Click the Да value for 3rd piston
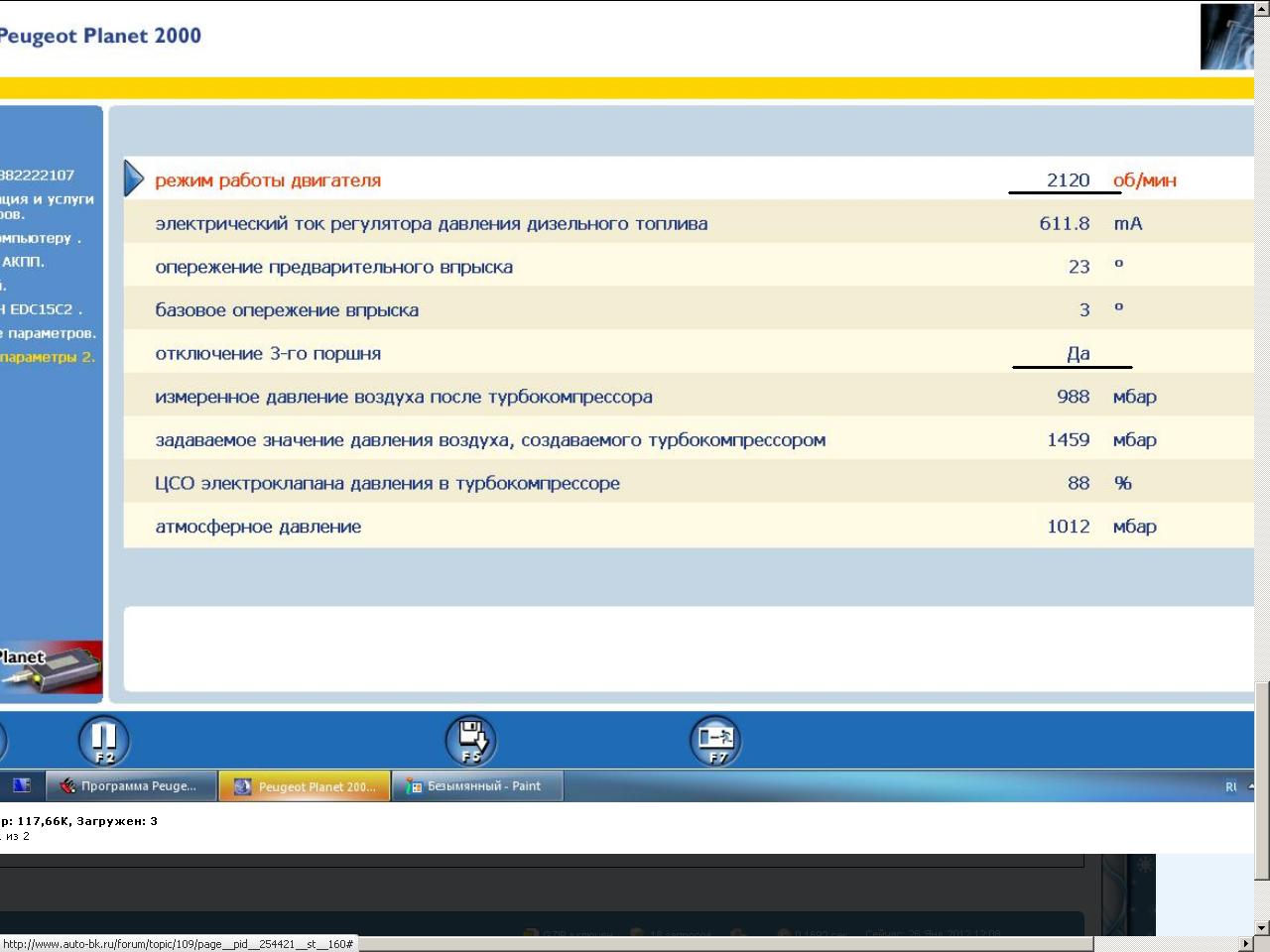1270x952 pixels. (x=1079, y=353)
